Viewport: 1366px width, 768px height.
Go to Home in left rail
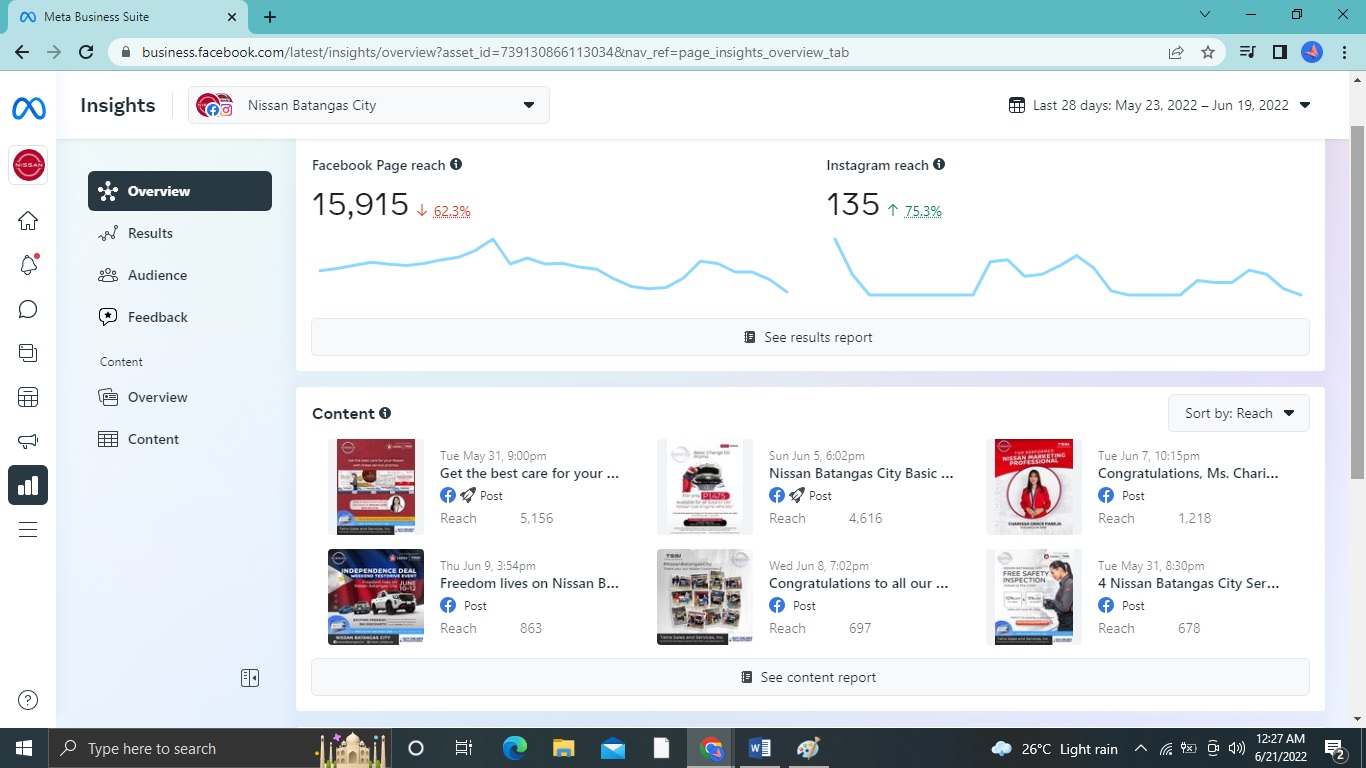click(x=28, y=221)
